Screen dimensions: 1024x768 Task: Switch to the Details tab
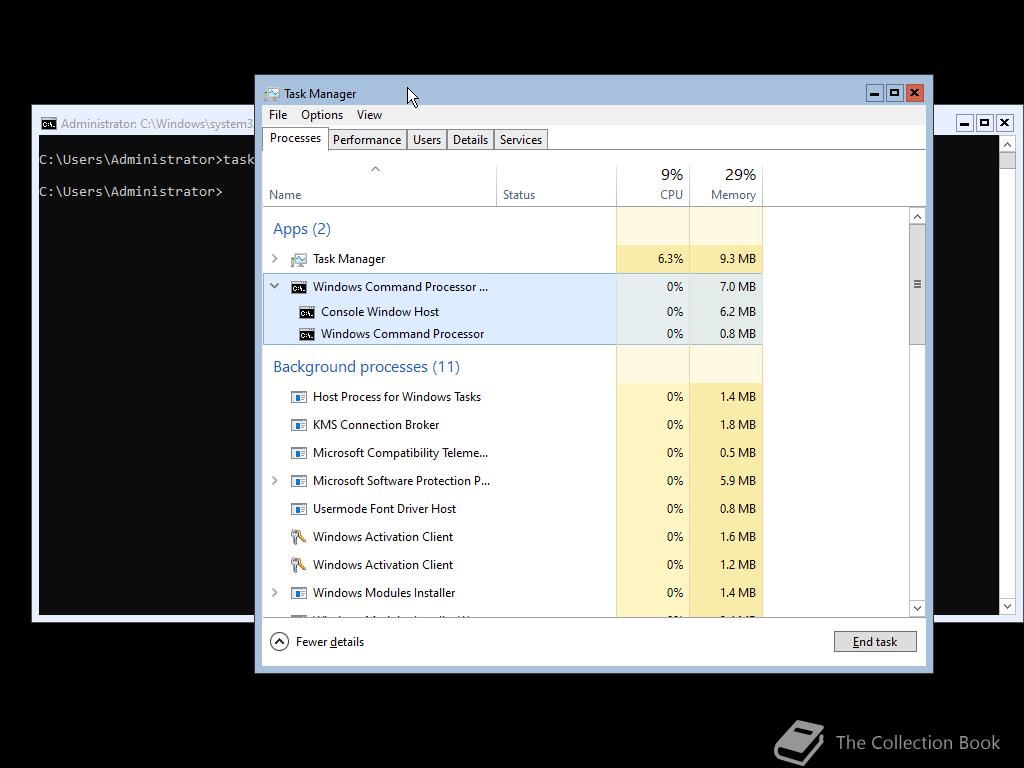point(470,140)
